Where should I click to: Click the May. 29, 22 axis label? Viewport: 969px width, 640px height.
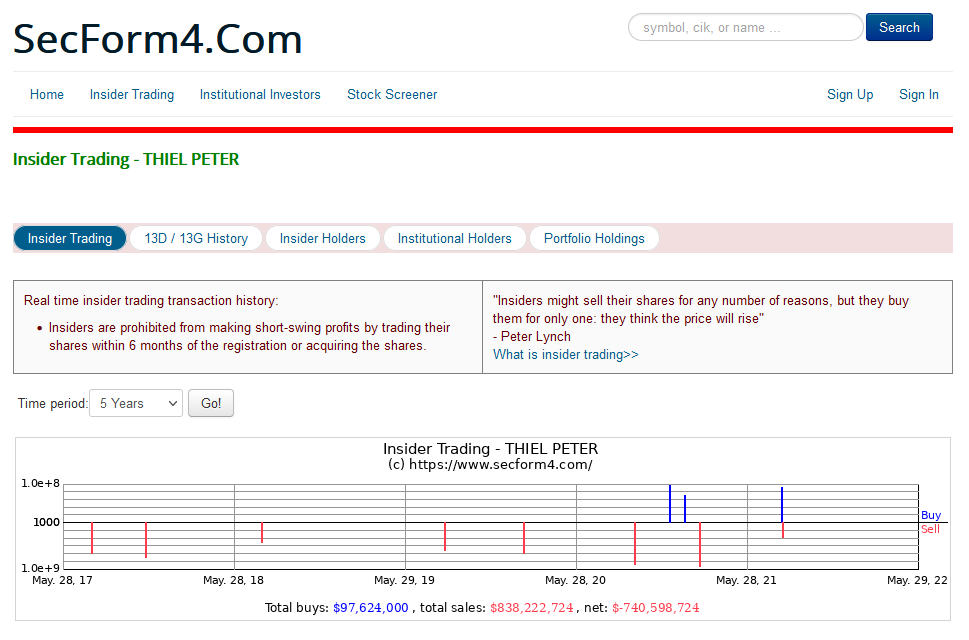917,580
